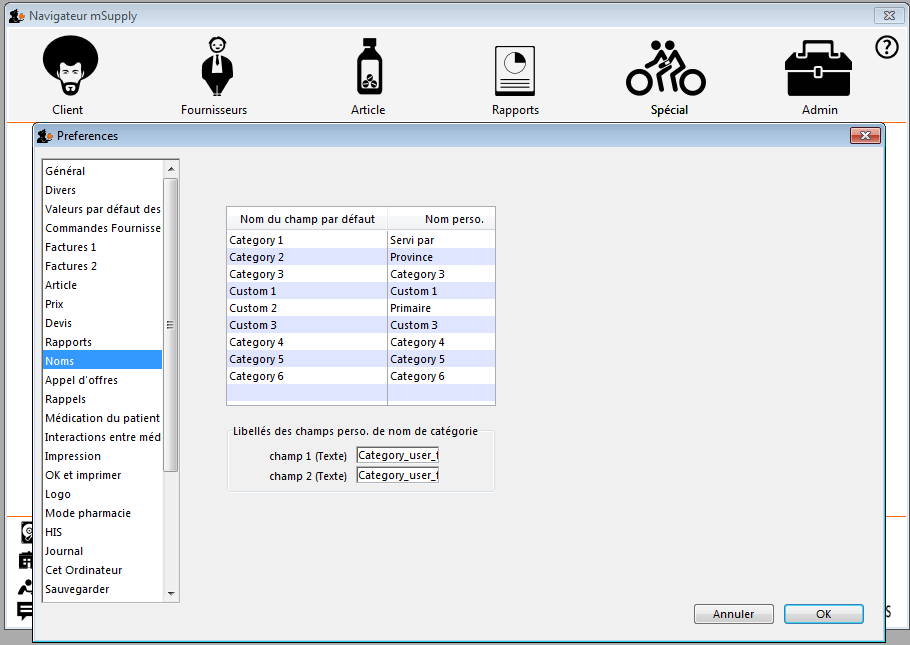Open the Rappels preferences section

[x=102, y=399]
